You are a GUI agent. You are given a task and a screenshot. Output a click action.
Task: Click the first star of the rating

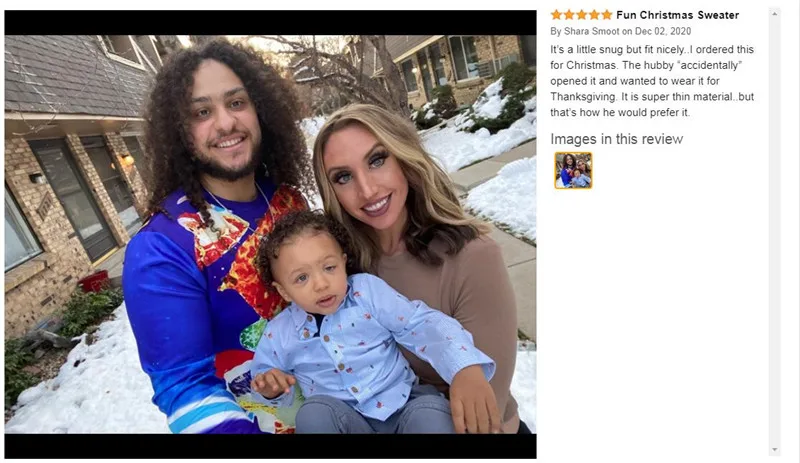click(556, 15)
